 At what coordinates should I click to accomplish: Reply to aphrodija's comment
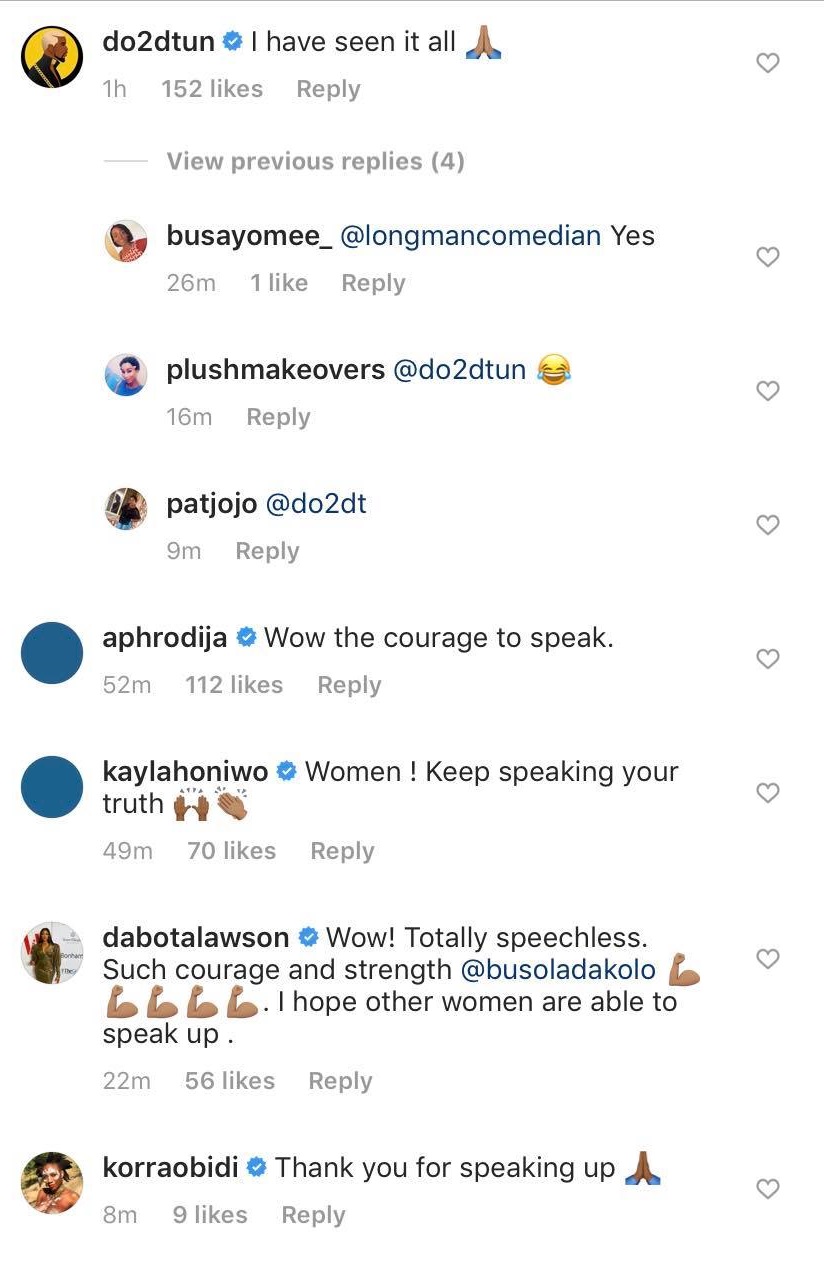349,685
